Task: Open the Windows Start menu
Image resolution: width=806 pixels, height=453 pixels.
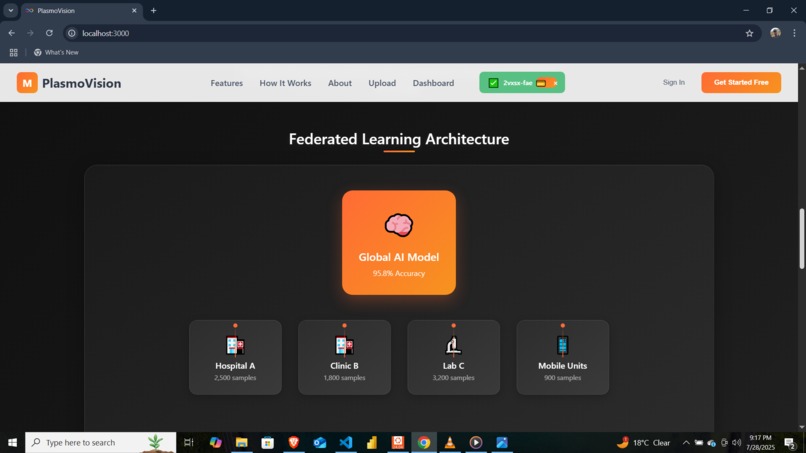Action: coord(12,442)
